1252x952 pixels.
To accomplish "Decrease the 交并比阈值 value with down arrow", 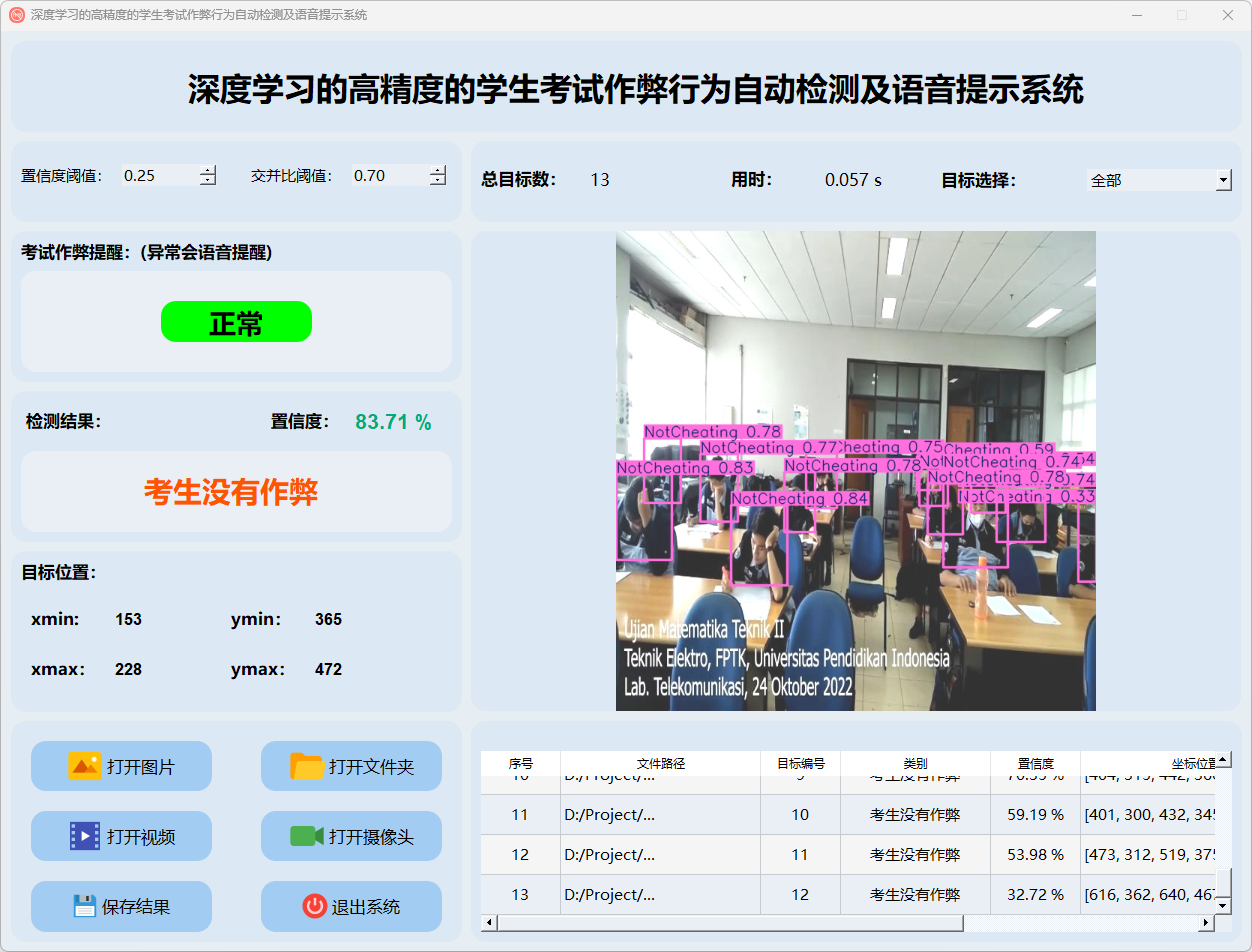I will tap(438, 181).
